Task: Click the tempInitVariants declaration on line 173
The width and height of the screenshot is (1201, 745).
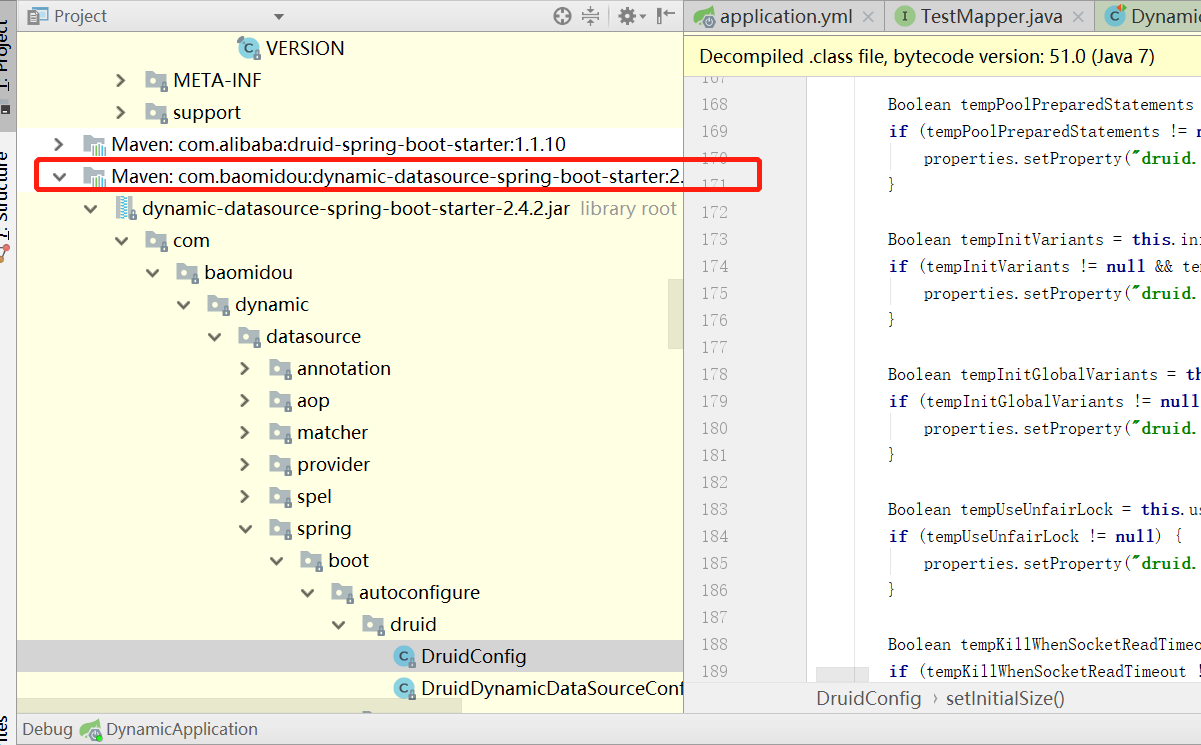Action: pos(1044,239)
